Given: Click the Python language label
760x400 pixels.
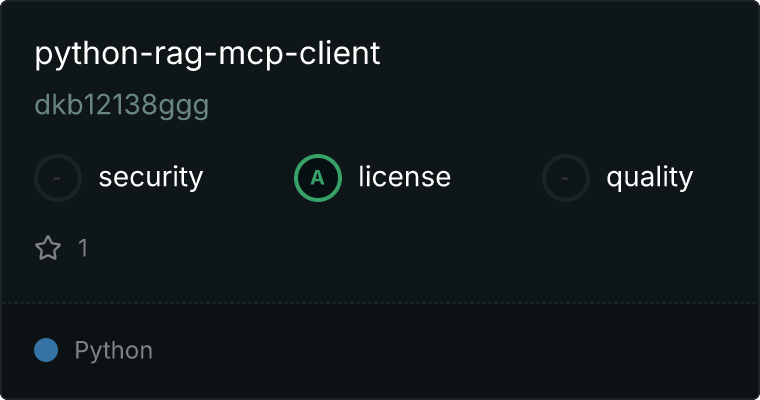Looking at the screenshot, I should tap(113, 351).
